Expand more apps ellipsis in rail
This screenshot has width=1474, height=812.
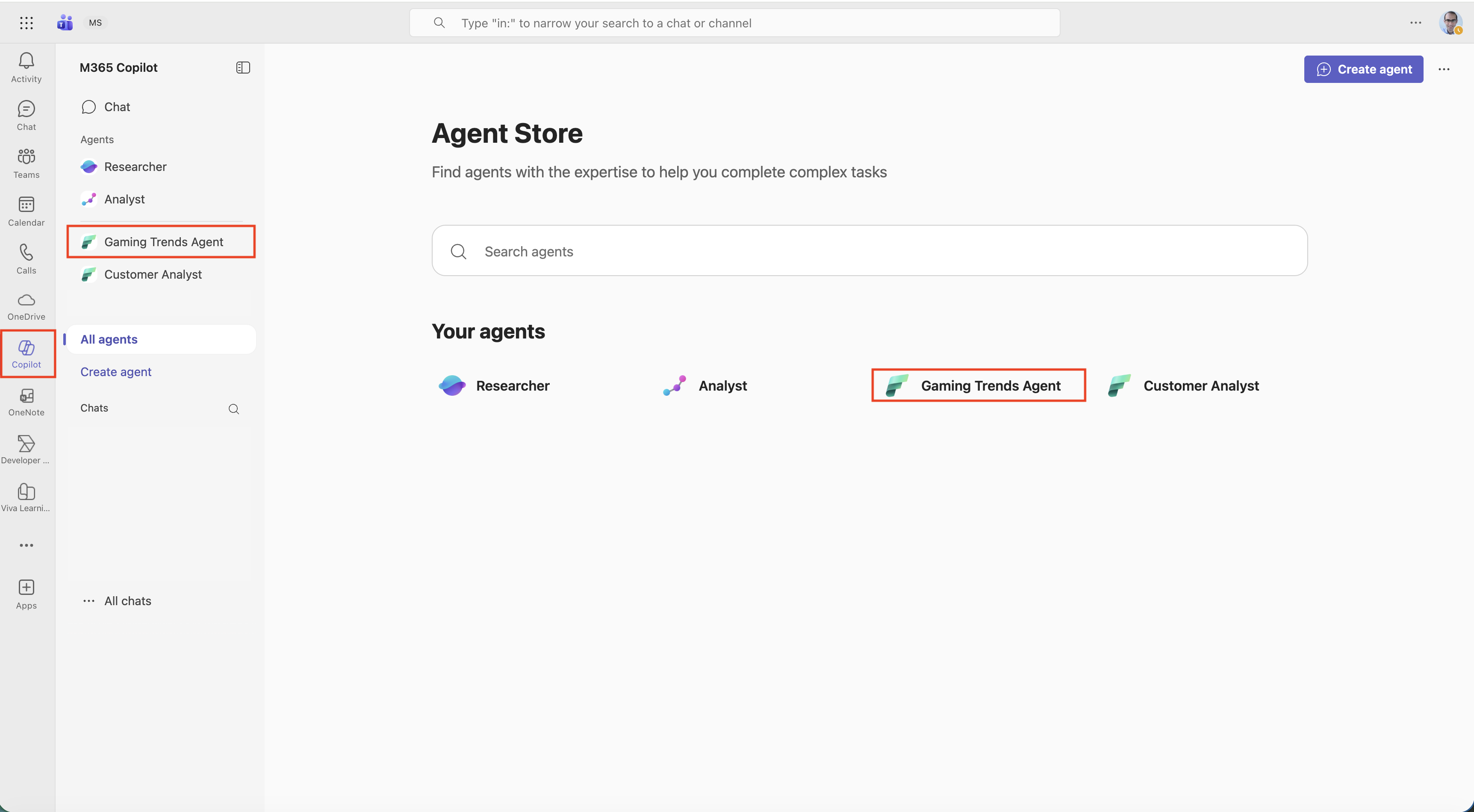(x=27, y=545)
